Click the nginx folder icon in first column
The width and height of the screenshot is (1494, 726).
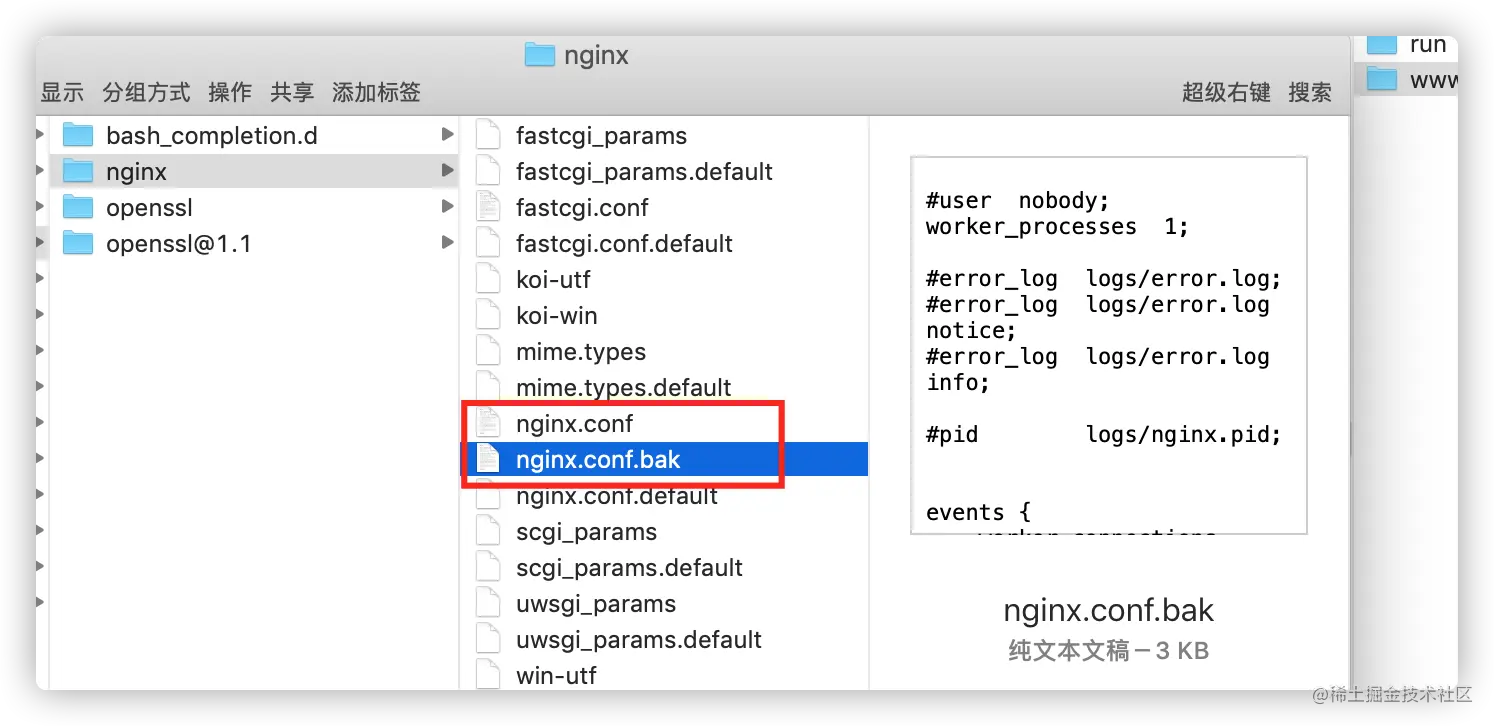pos(78,171)
